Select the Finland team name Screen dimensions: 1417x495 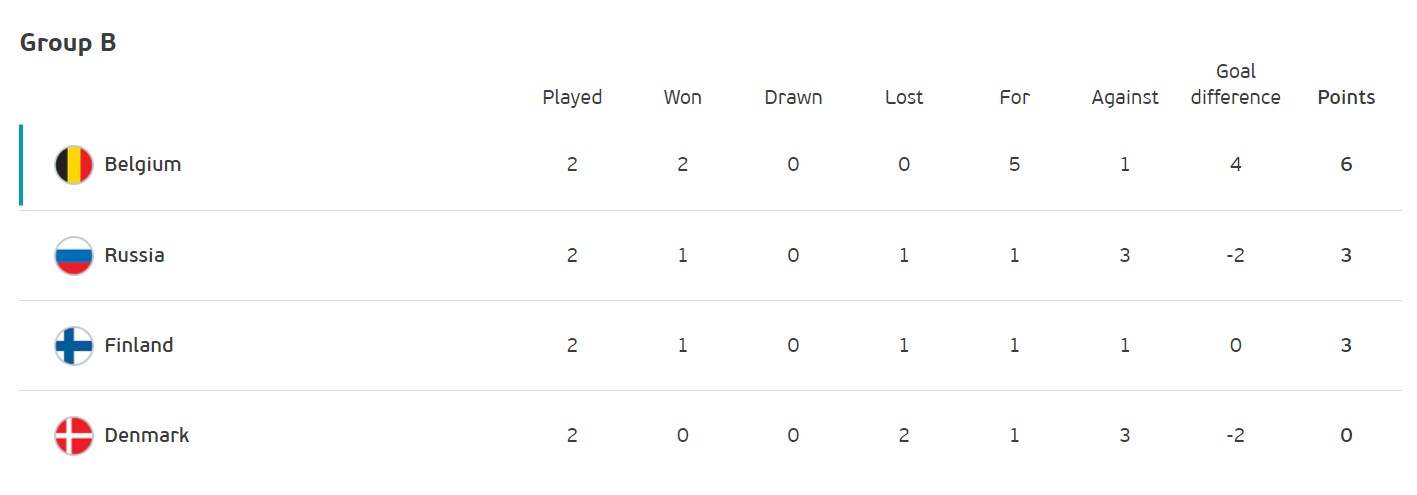click(139, 345)
